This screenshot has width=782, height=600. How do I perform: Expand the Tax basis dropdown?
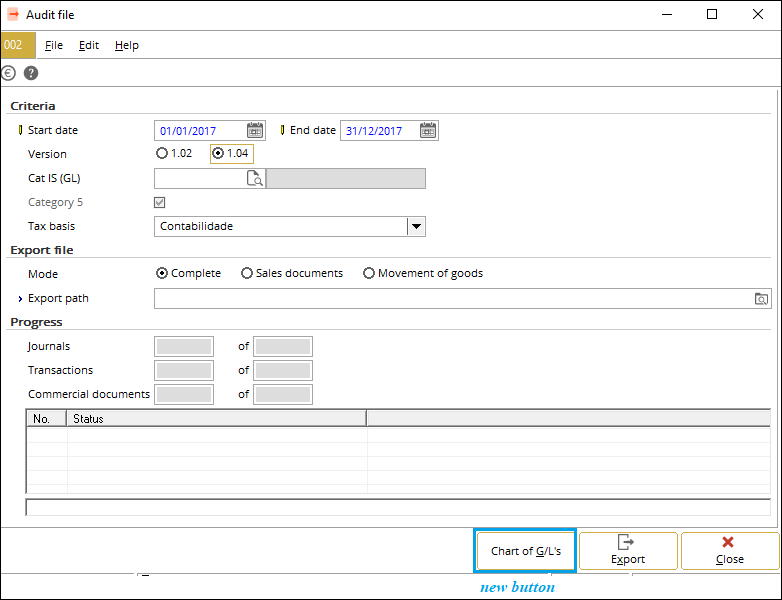pos(416,226)
